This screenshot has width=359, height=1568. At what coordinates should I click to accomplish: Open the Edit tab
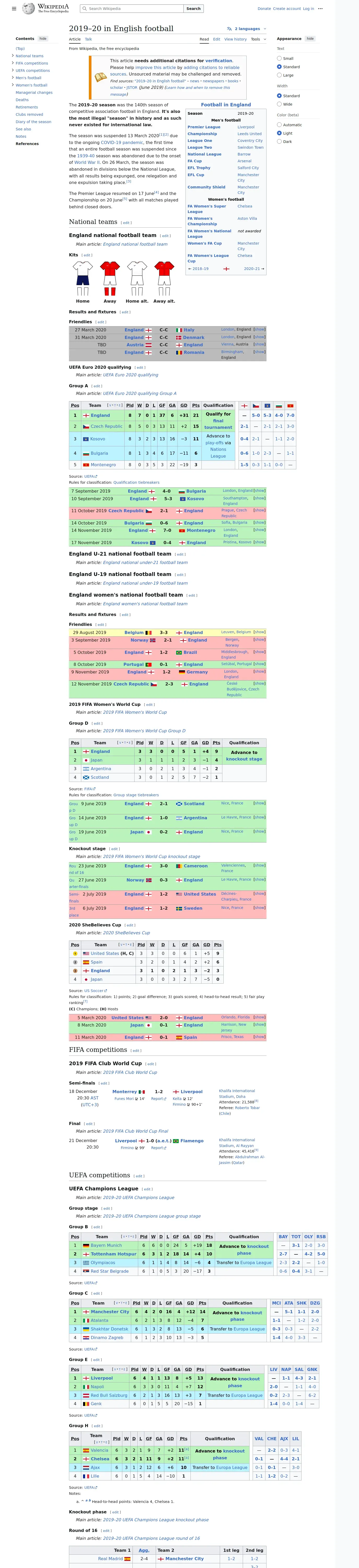point(217,39)
